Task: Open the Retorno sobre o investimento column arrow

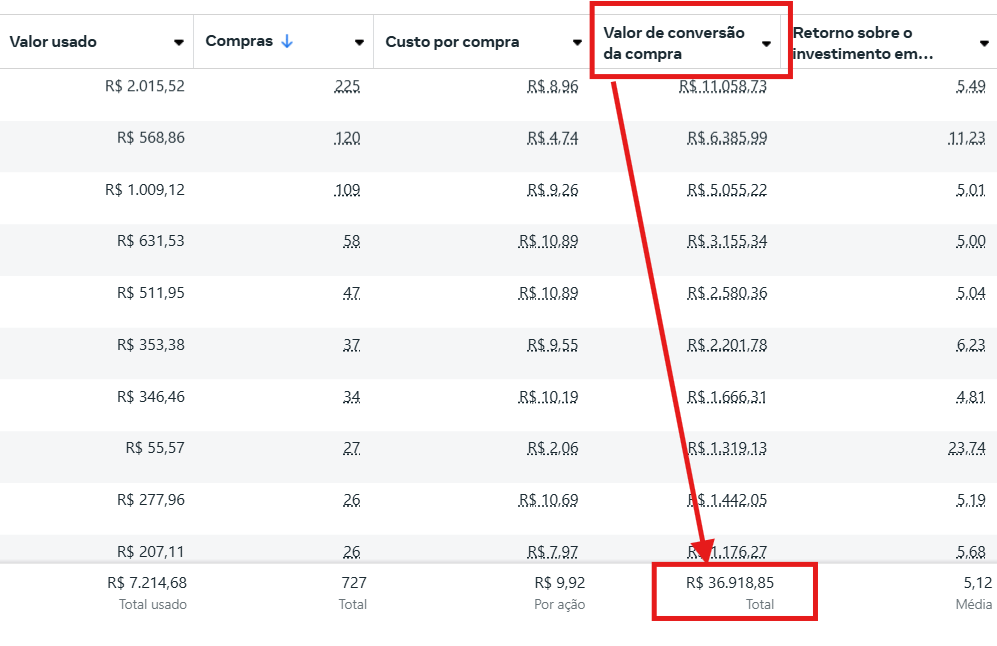Action: (984, 44)
